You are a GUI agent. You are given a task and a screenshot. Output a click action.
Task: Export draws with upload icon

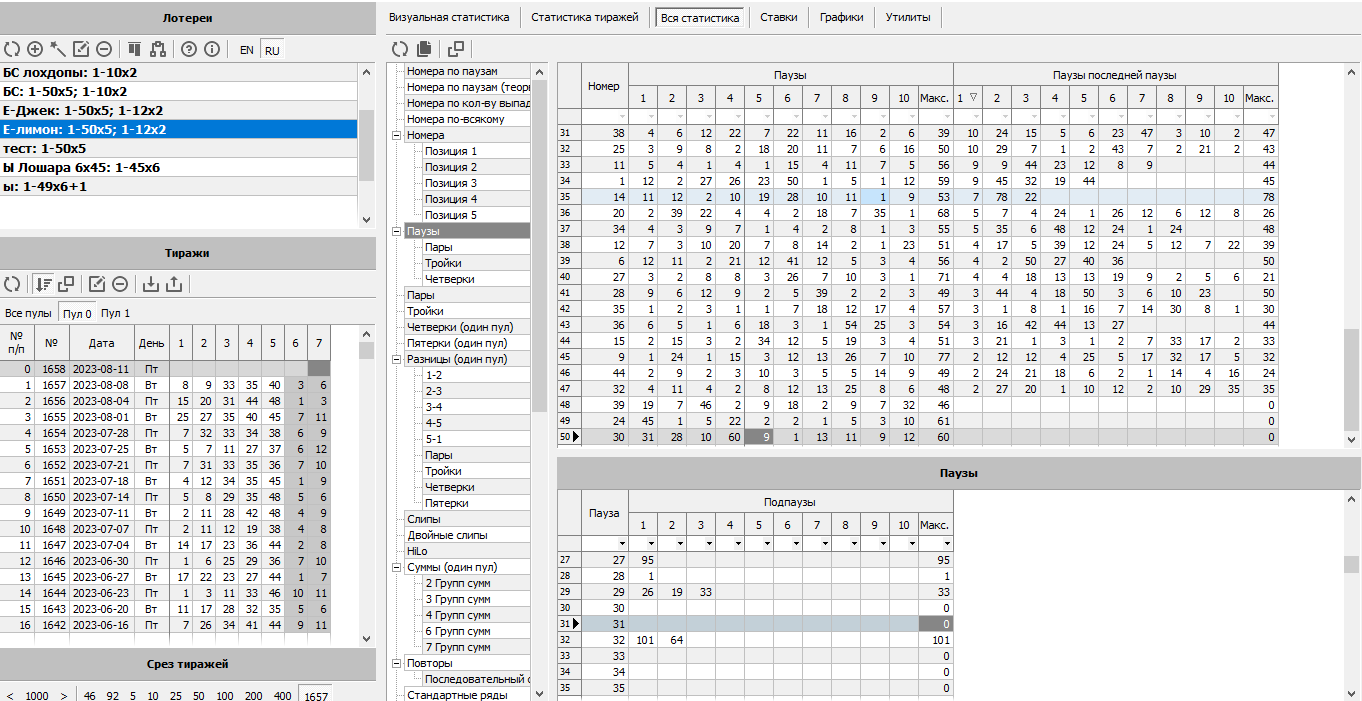(174, 284)
